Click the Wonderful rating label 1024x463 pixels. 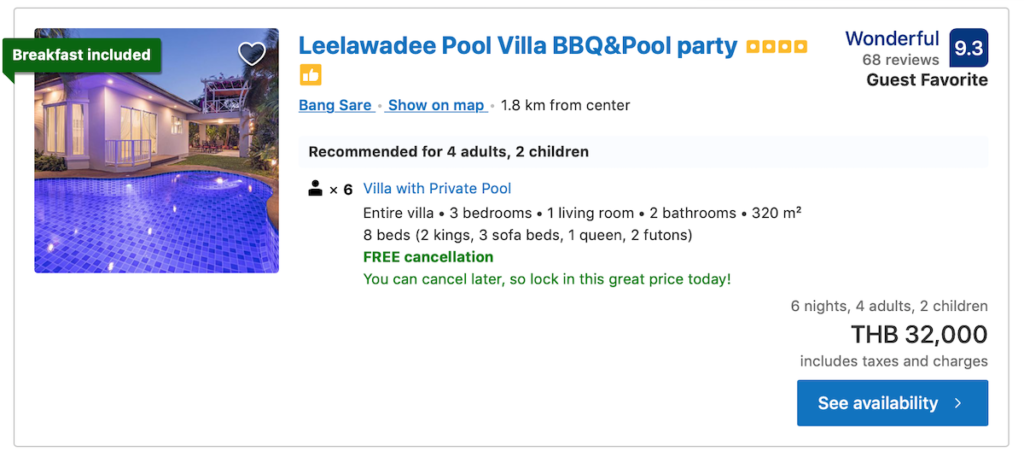point(892,39)
